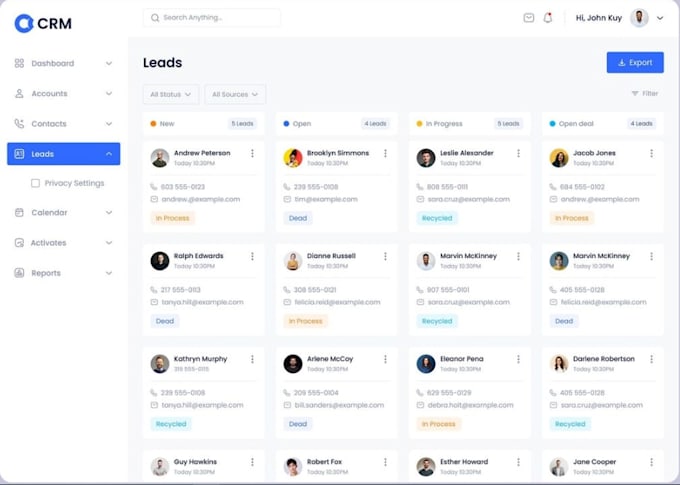
Task: Open Esther Howard card options menu
Action: [518, 462]
